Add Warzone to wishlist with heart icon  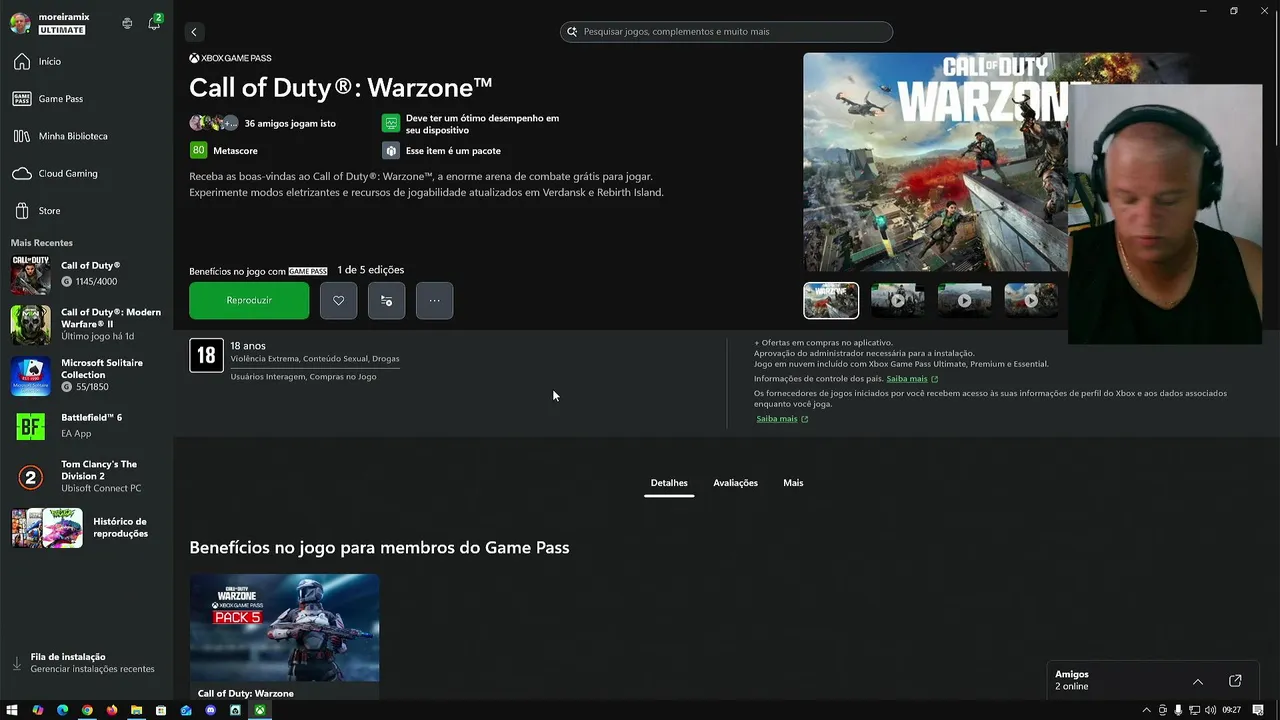[339, 300]
